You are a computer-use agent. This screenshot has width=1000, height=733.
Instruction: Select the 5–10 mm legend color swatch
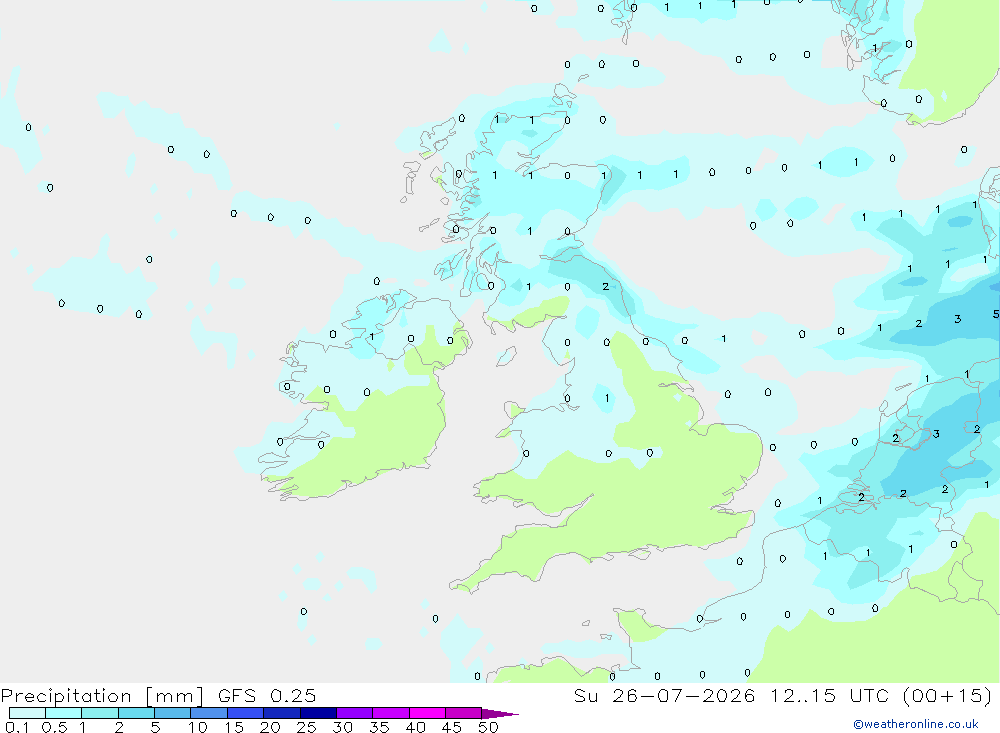(172, 713)
